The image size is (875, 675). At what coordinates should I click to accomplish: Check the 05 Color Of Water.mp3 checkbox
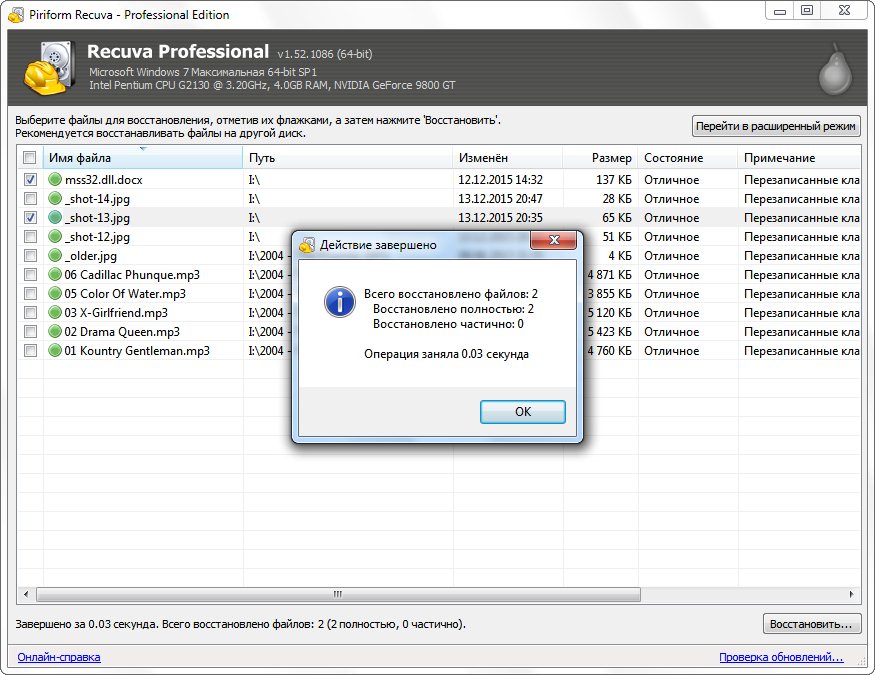click(30, 293)
